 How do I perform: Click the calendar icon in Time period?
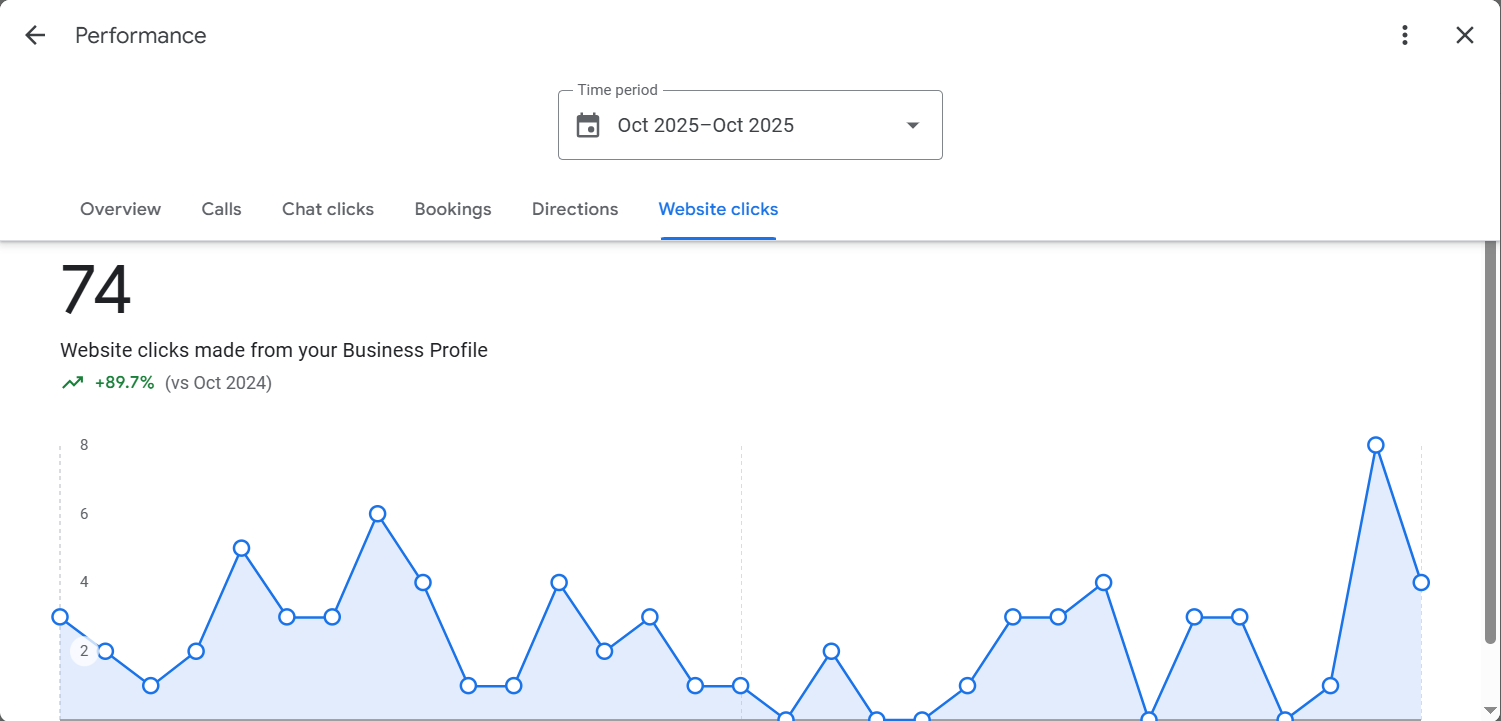(x=588, y=126)
